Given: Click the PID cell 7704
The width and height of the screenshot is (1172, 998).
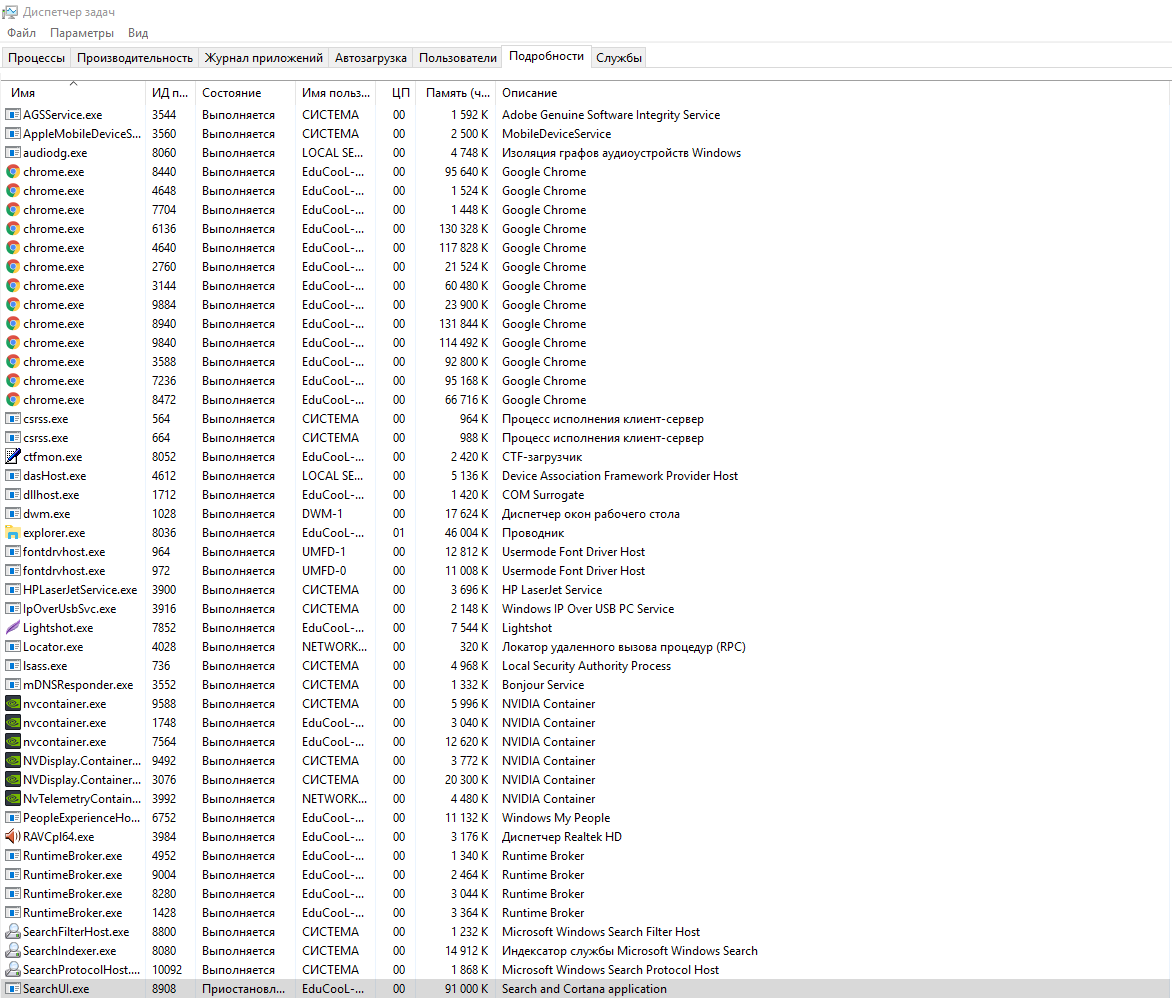Looking at the screenshot, I should pos(164,210).
